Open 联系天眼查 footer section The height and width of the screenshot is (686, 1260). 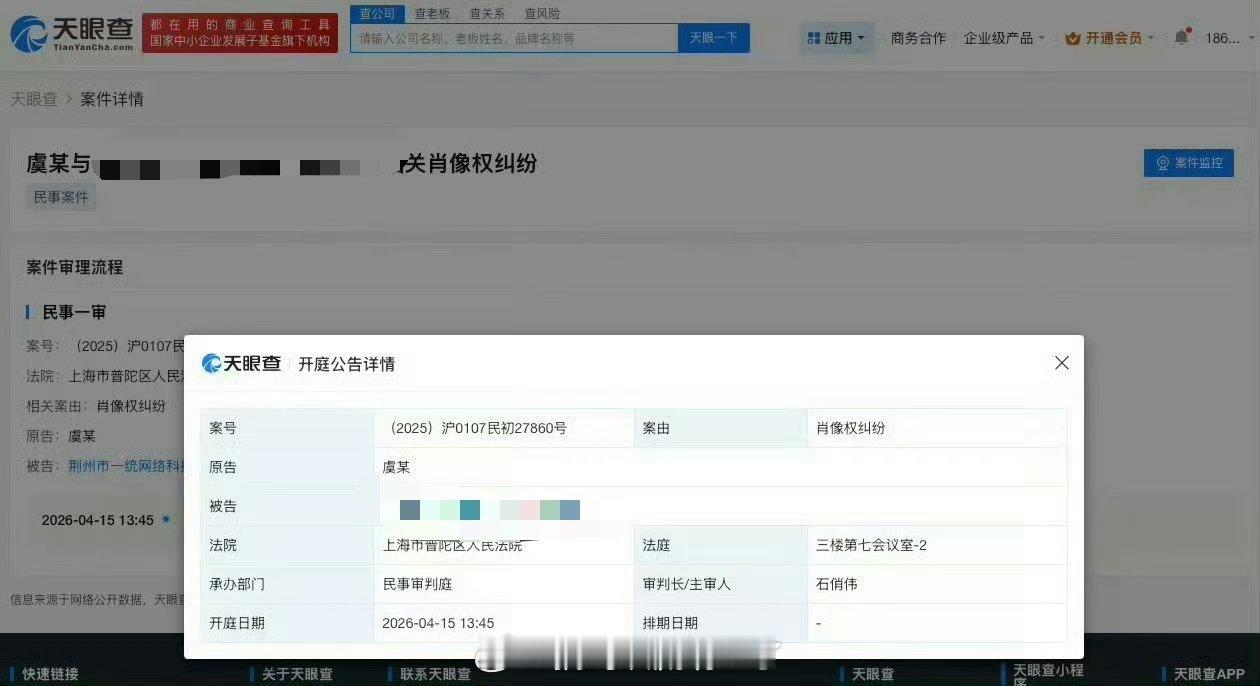click(x=435, y=675)
